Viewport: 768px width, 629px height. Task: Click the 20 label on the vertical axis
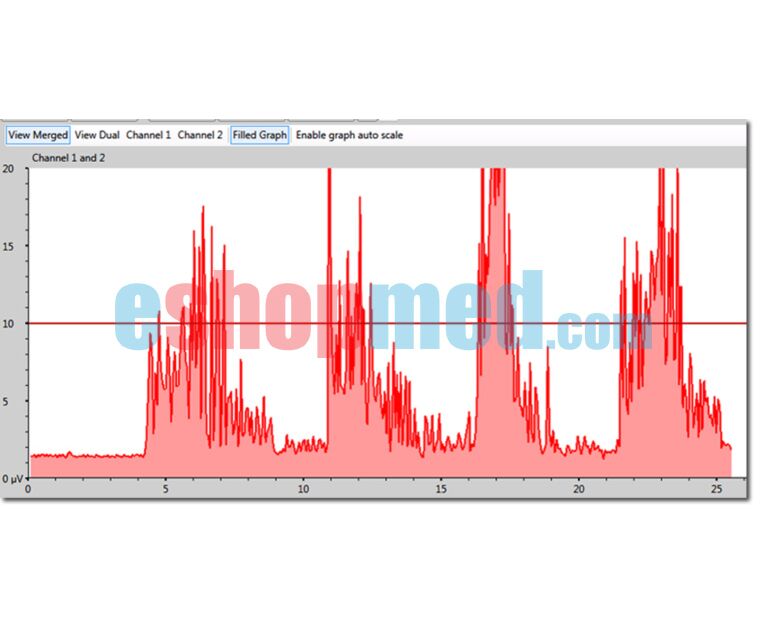pos(8,168)
